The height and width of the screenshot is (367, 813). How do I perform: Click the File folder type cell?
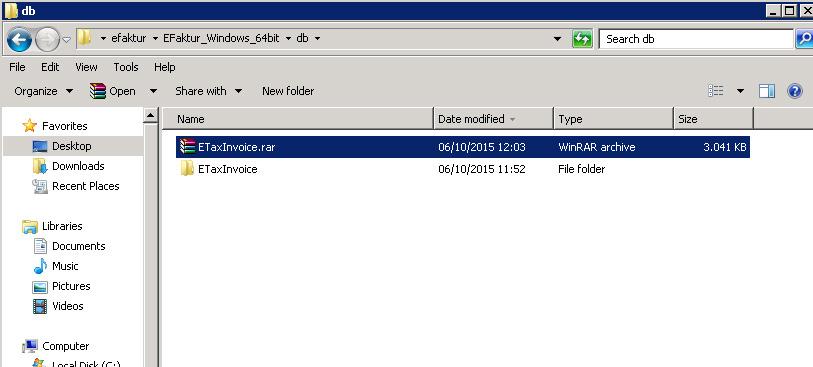(x=582, y=169)
